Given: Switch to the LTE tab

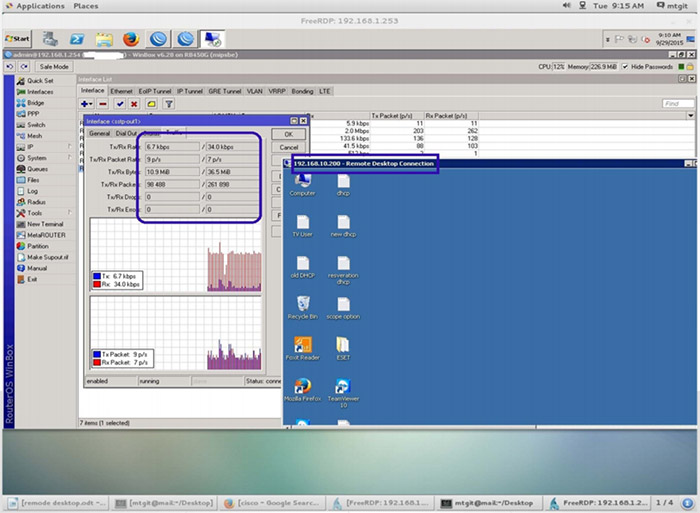Looking at the screenshot, I should (x=325, y=91).
